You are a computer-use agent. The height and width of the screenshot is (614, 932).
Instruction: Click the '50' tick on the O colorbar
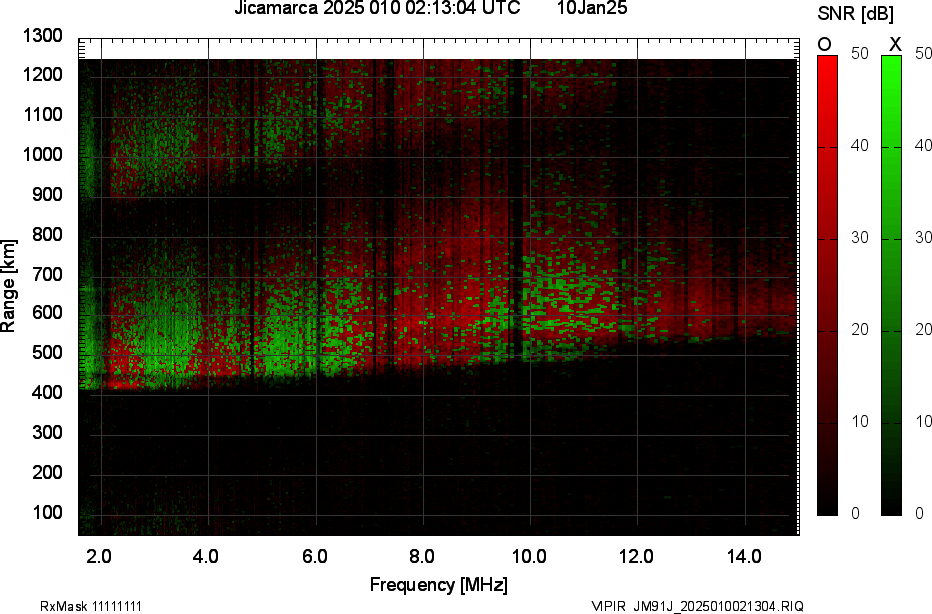[x=859, y=53]
